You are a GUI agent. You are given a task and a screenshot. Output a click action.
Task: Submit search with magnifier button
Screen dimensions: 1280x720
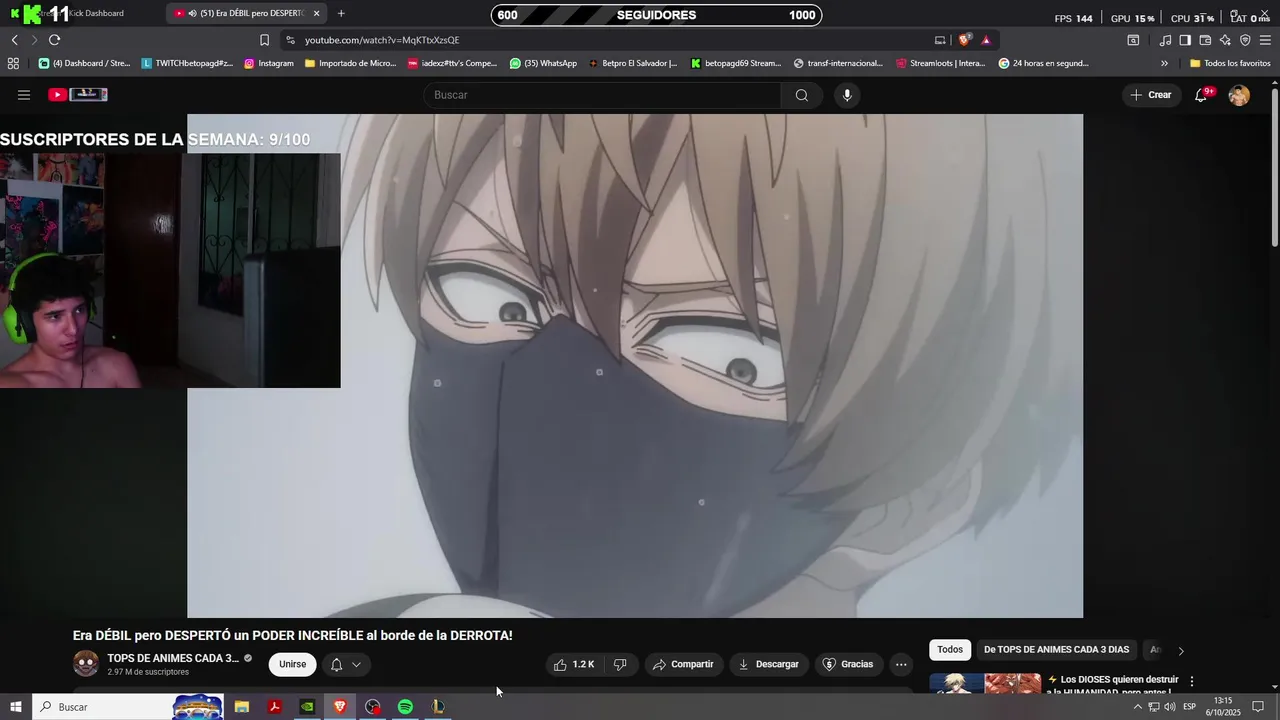tap(802, 95)
